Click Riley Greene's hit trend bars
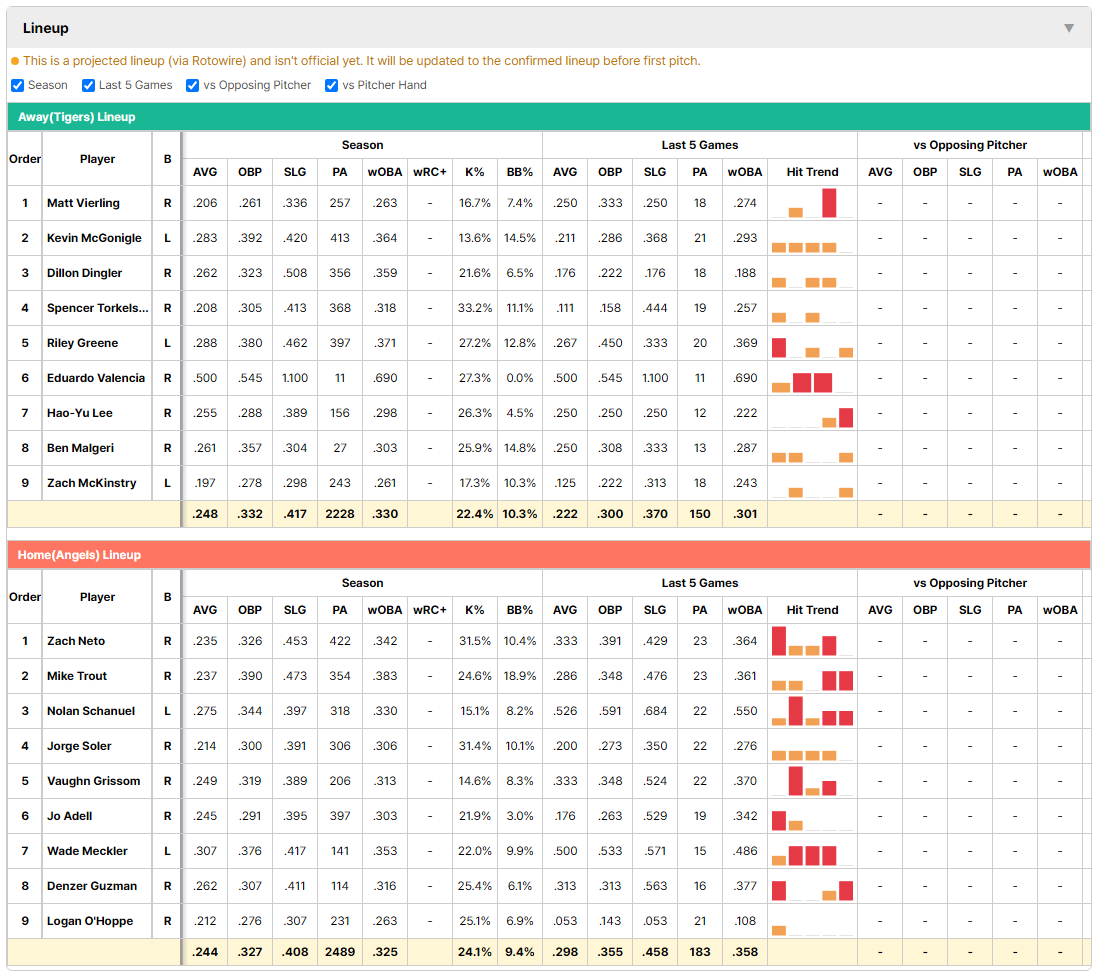1098x977 pixels. [812, 343]
